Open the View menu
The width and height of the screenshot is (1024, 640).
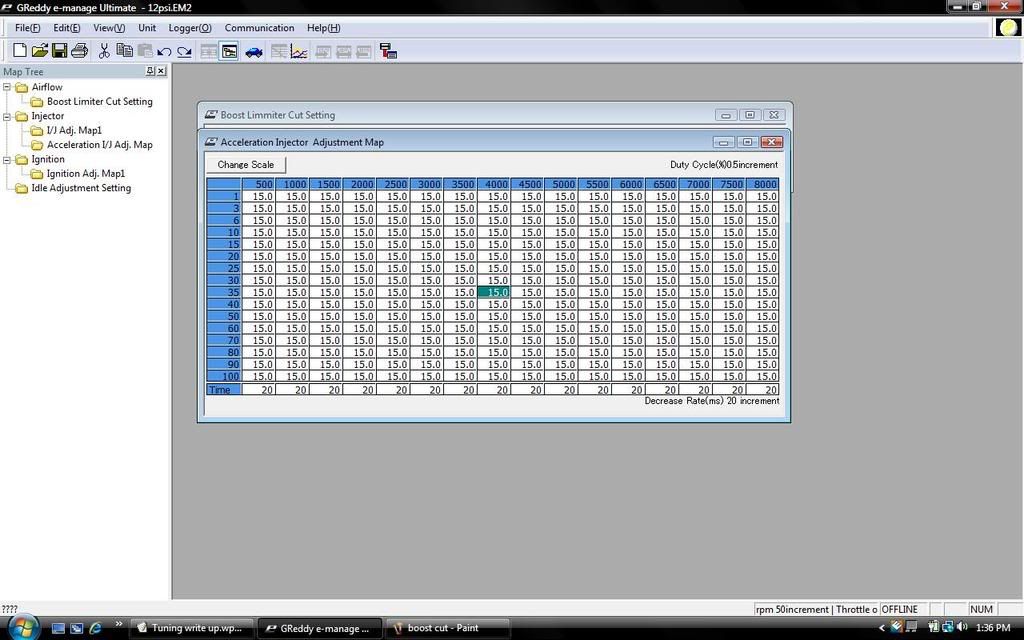coord(109,28)
